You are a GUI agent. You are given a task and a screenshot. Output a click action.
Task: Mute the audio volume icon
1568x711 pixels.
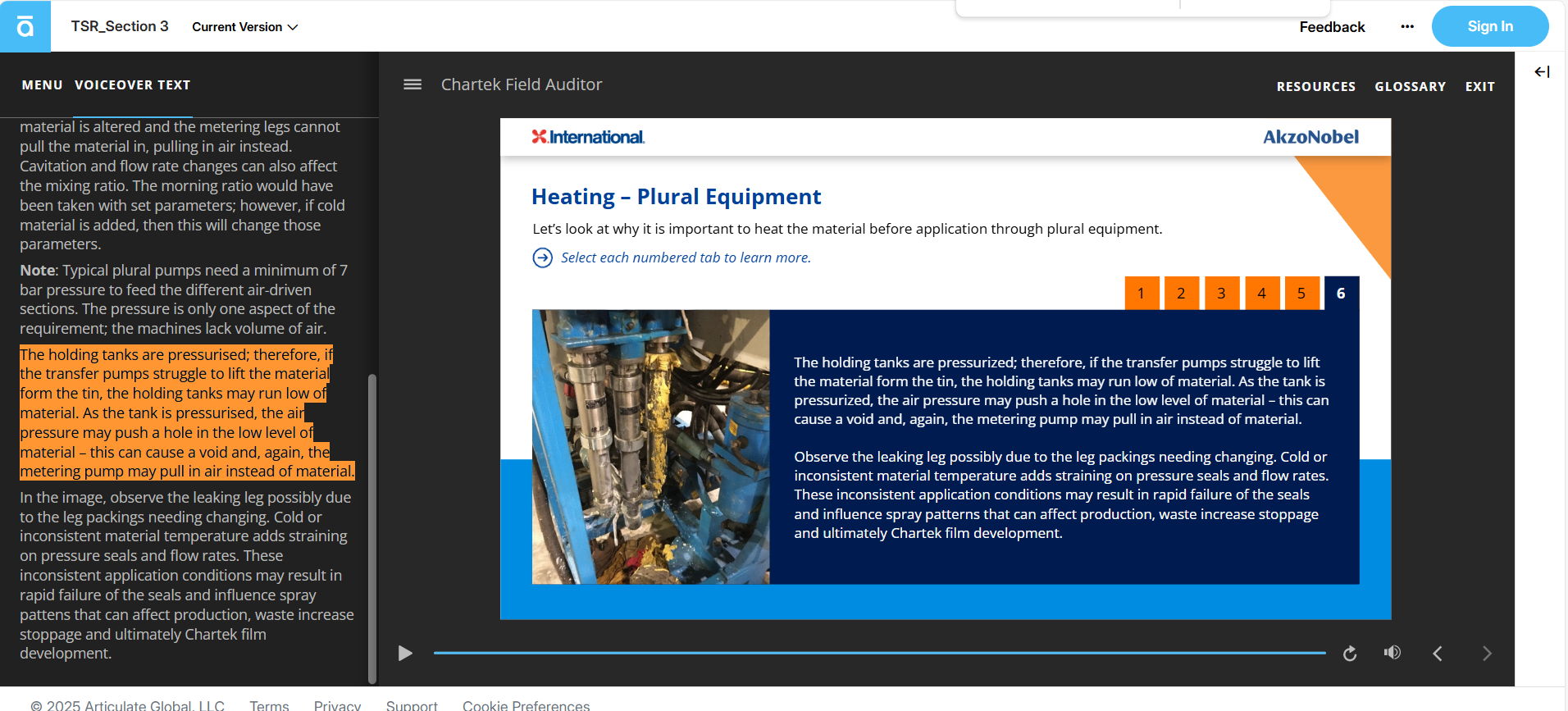tap(1392, 653)
